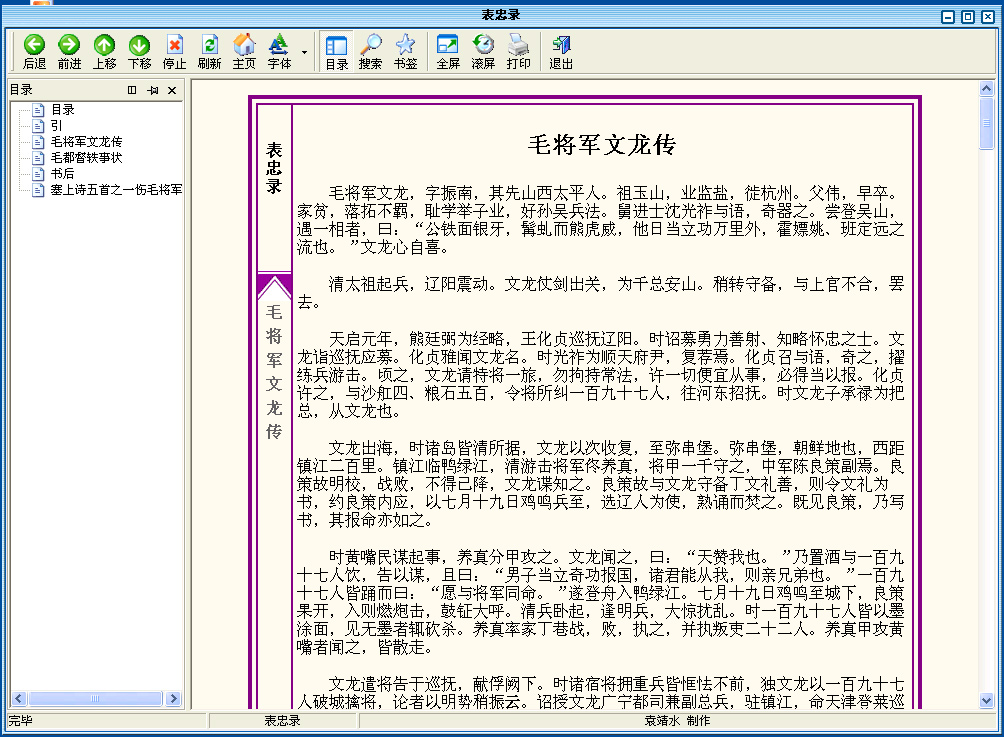Open the dropdown arrow next to 字体
Viewport: 1004px width, 737px height.
pos(304,53)
